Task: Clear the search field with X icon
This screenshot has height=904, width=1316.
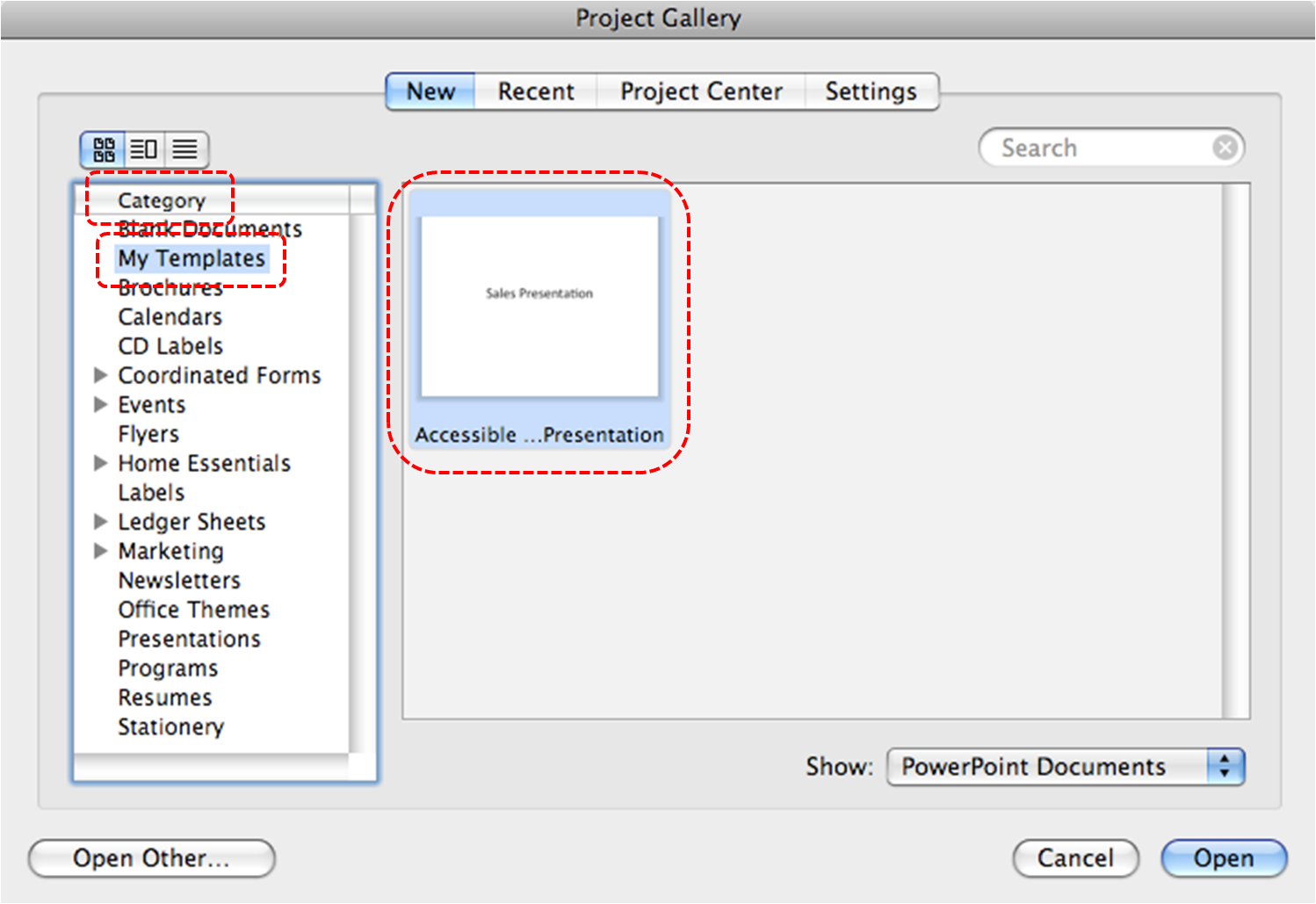Action: pos(1226,148)
